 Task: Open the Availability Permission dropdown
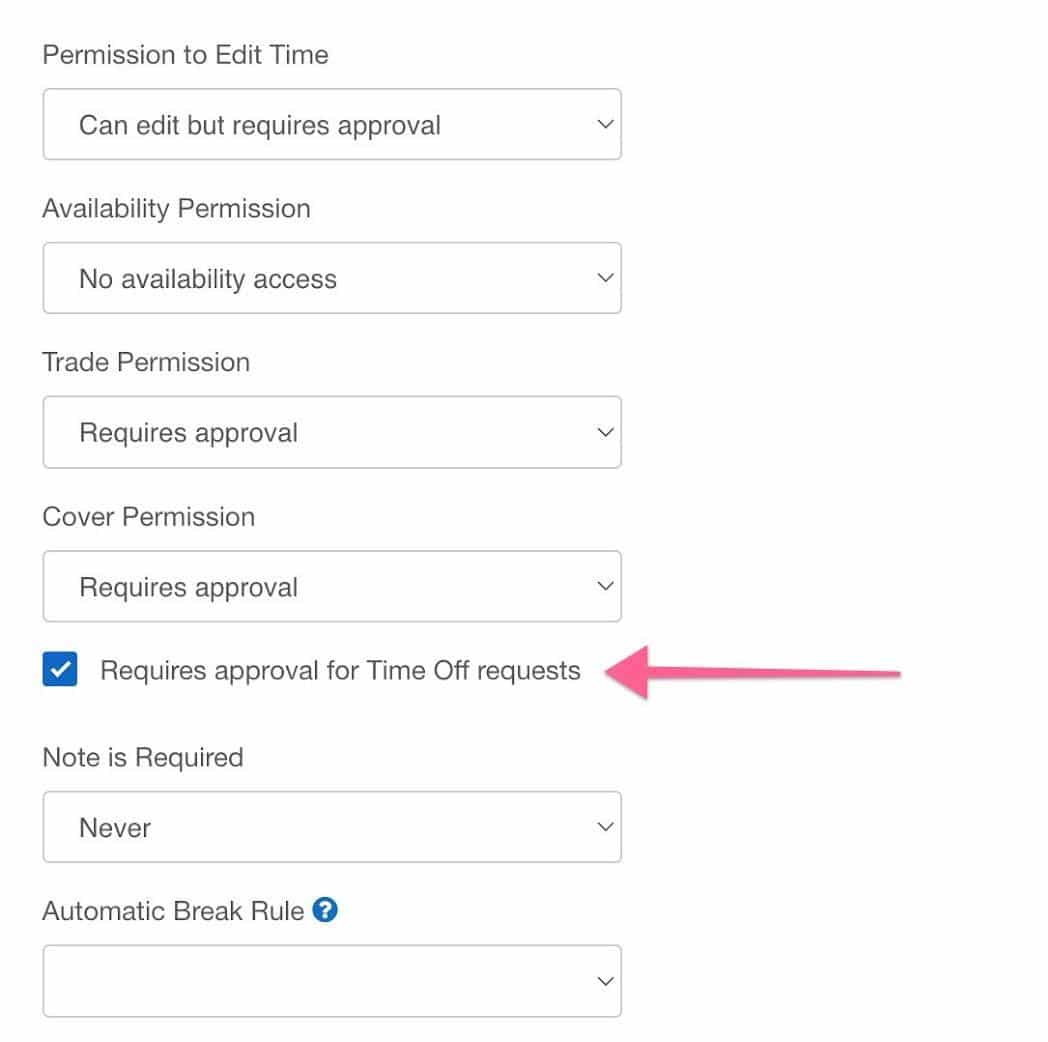coord(332,278)
